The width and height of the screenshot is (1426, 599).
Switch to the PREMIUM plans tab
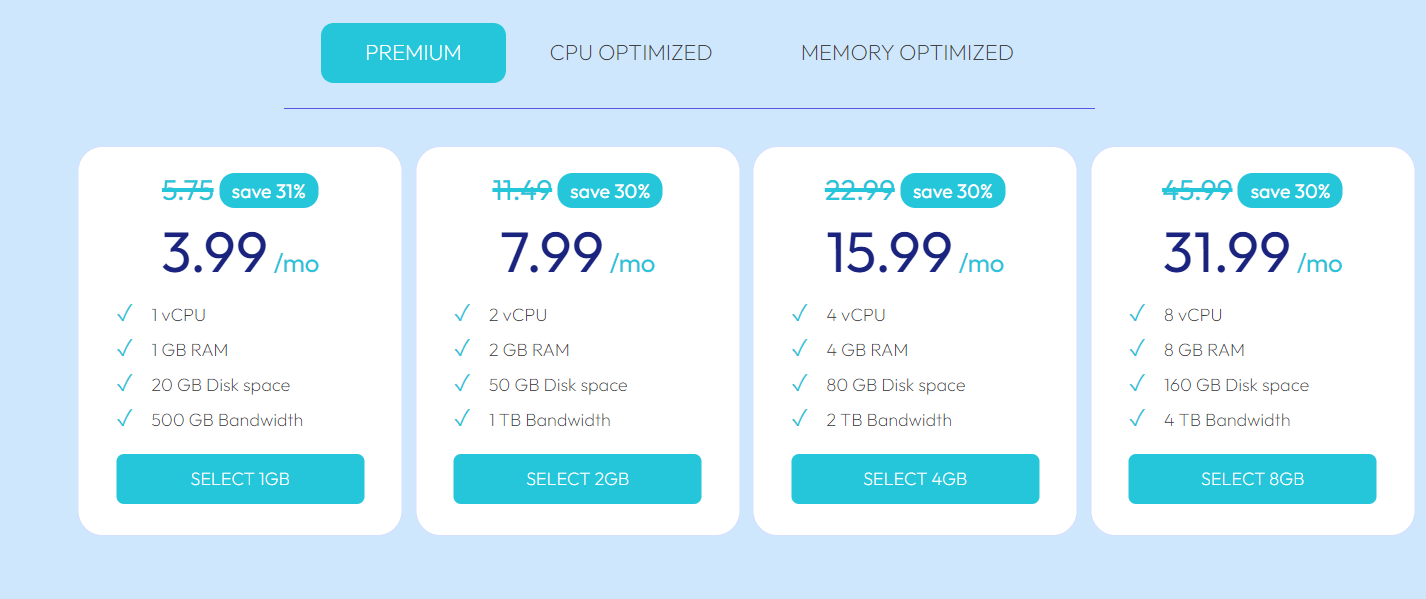[x=413, y=53]
